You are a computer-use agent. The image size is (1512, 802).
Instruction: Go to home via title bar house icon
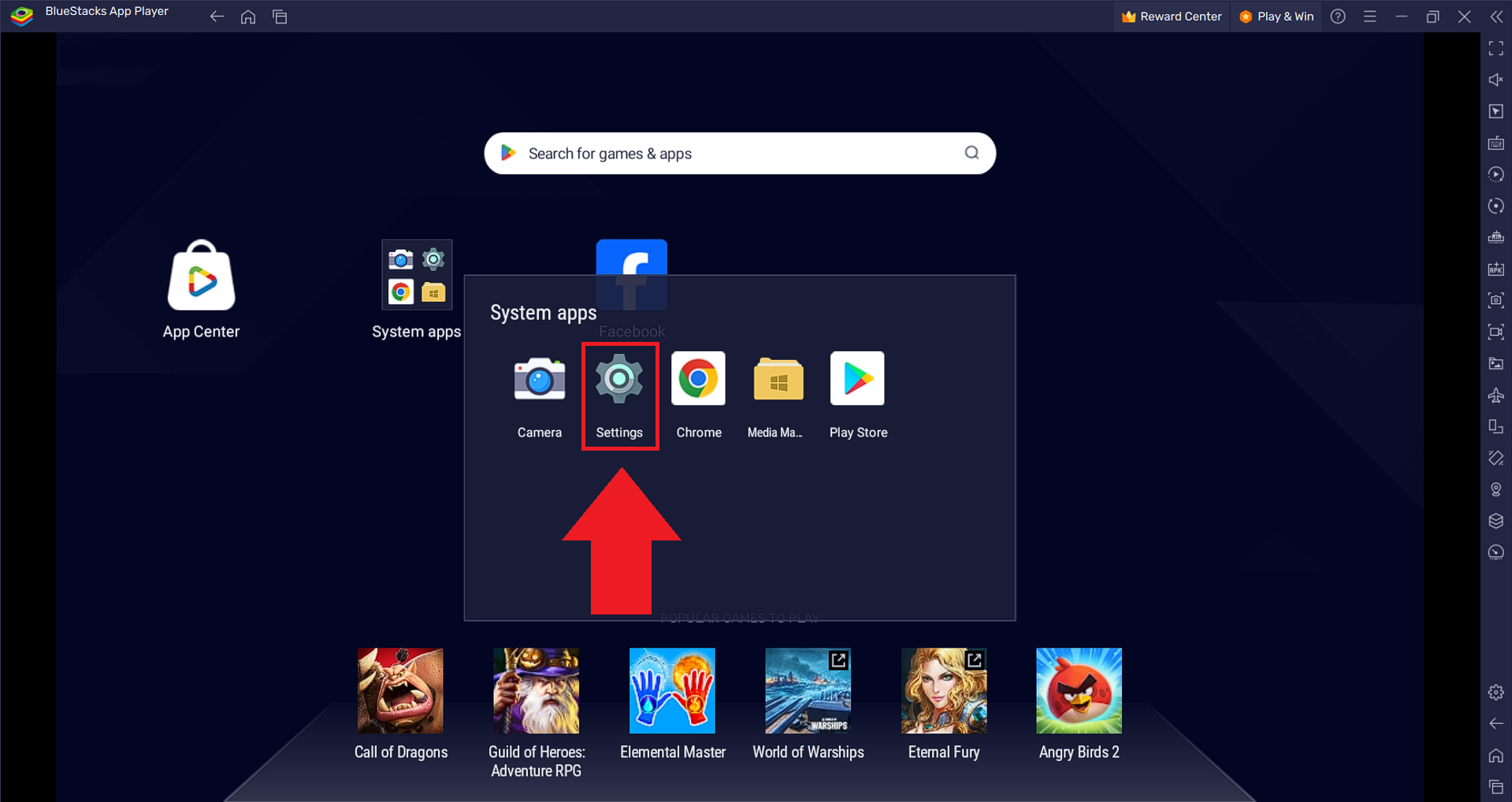(248, 17)
